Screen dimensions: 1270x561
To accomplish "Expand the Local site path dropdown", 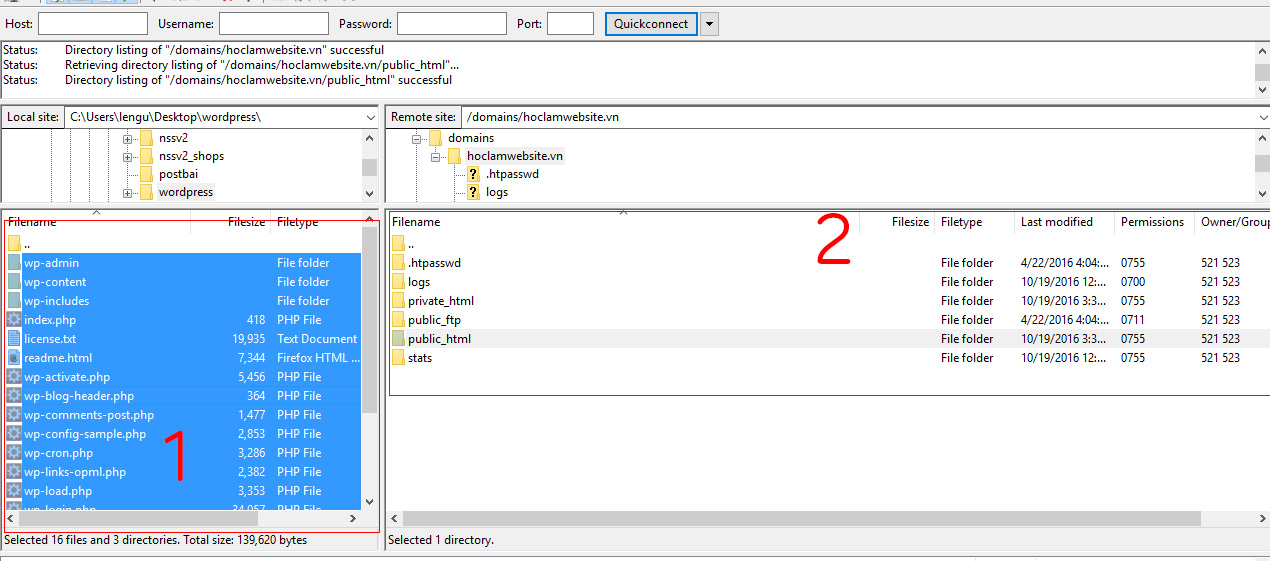I will coord(369,117).
